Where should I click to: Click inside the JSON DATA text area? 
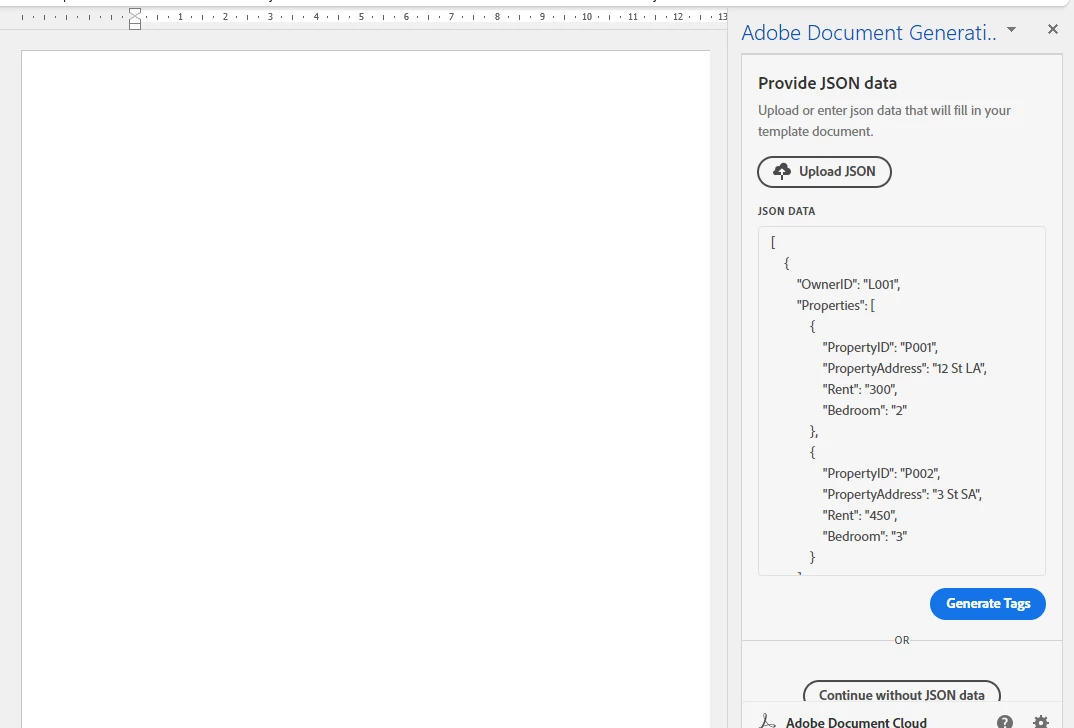[x=901, y=401]
